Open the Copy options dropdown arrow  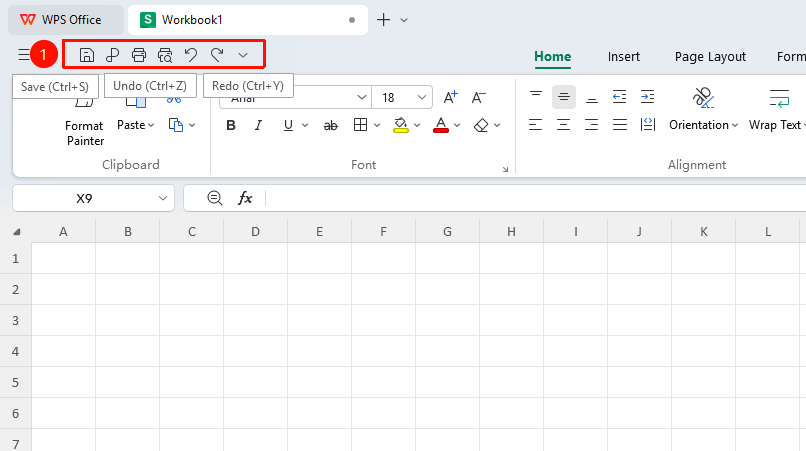(192, 125)
